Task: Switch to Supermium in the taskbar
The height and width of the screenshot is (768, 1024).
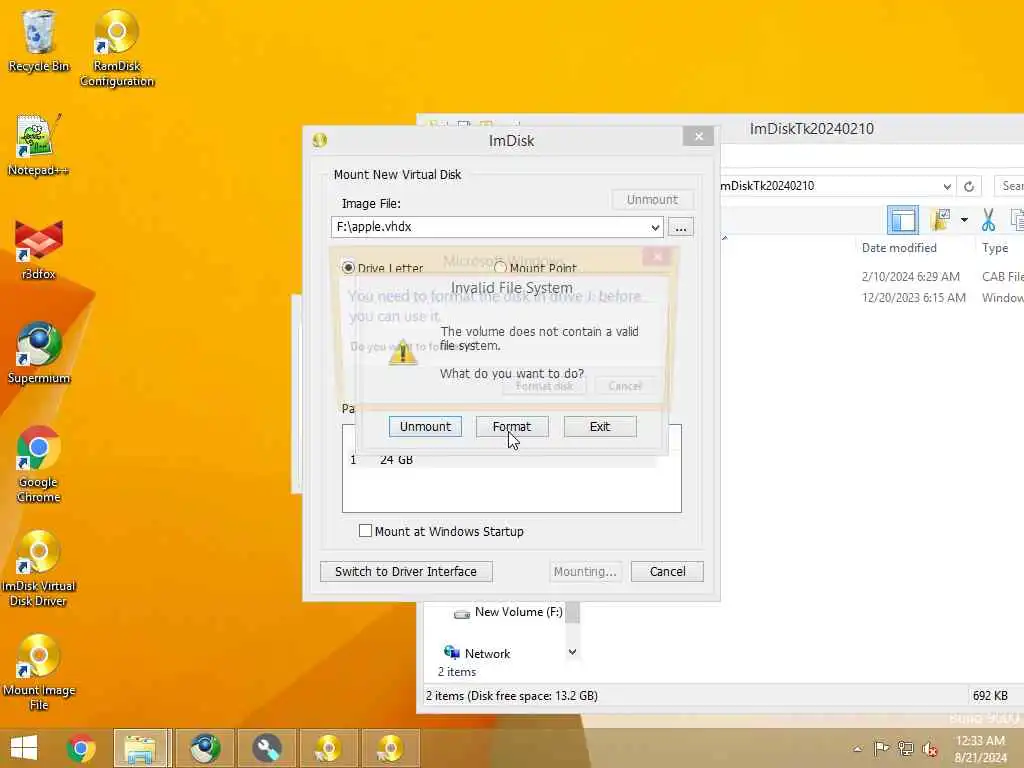Action: tap(204, 748)
